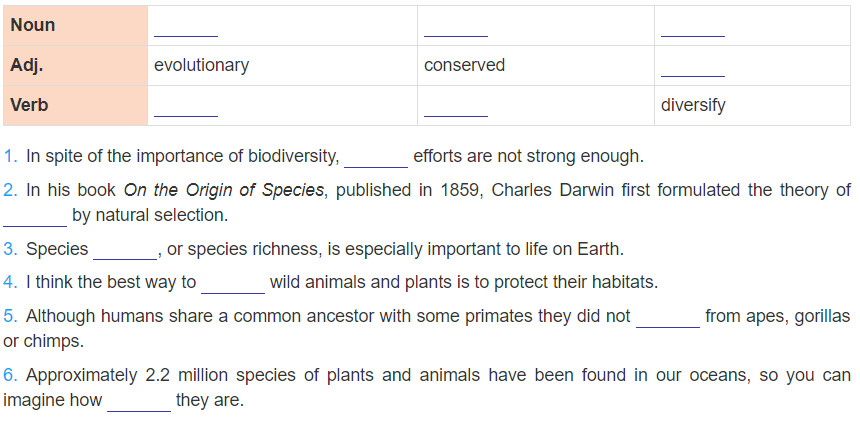Click the italic title 'On the Origin of Species'

(224, 190)
